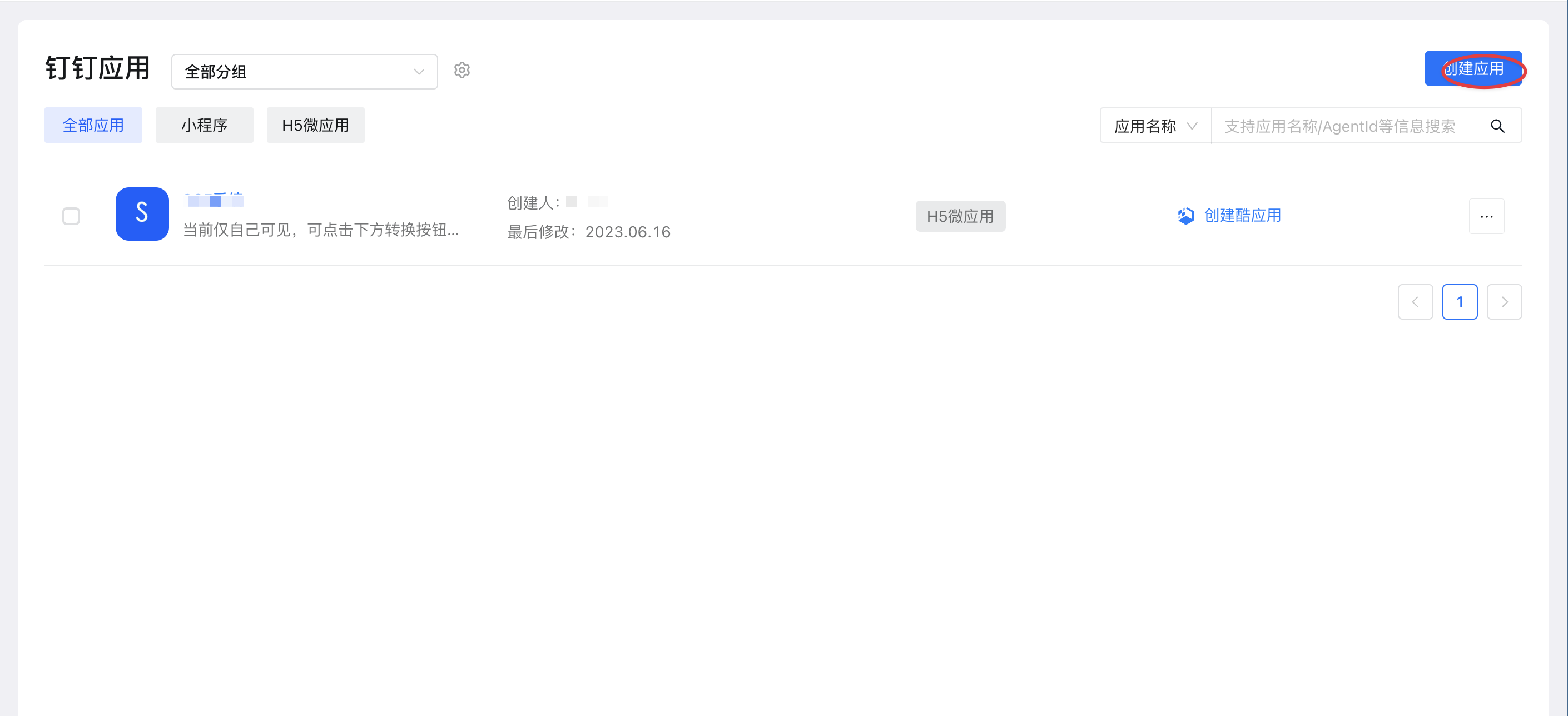The image size is (1568, 716).
Task: Click the gray H5微应用 type tag
Action: coord(960,217)
